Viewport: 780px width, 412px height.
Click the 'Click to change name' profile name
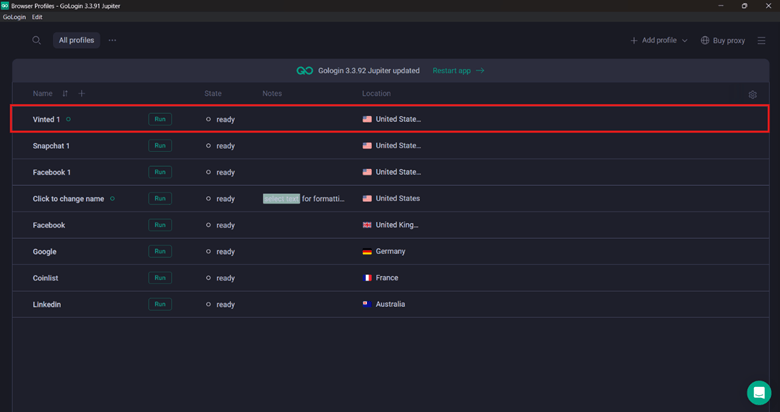pos(69,199)
